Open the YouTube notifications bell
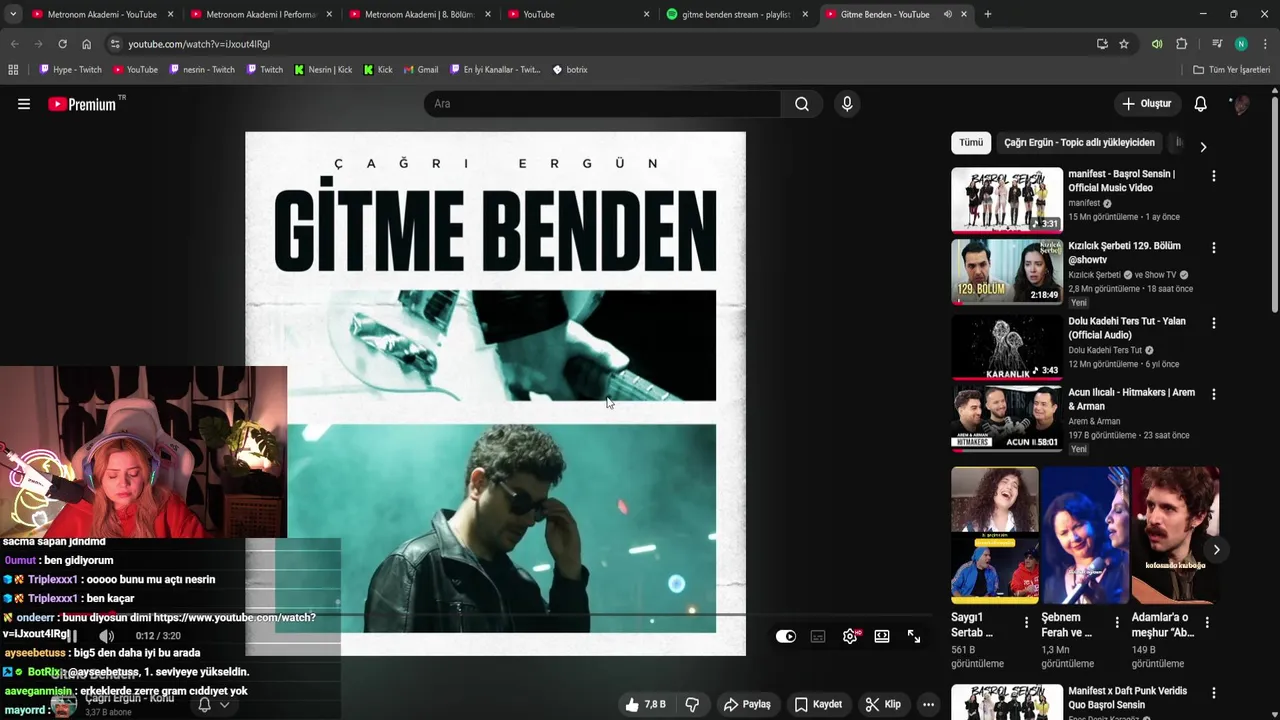Viewport: 1280px width, 720px height. tap(1201, 104)
